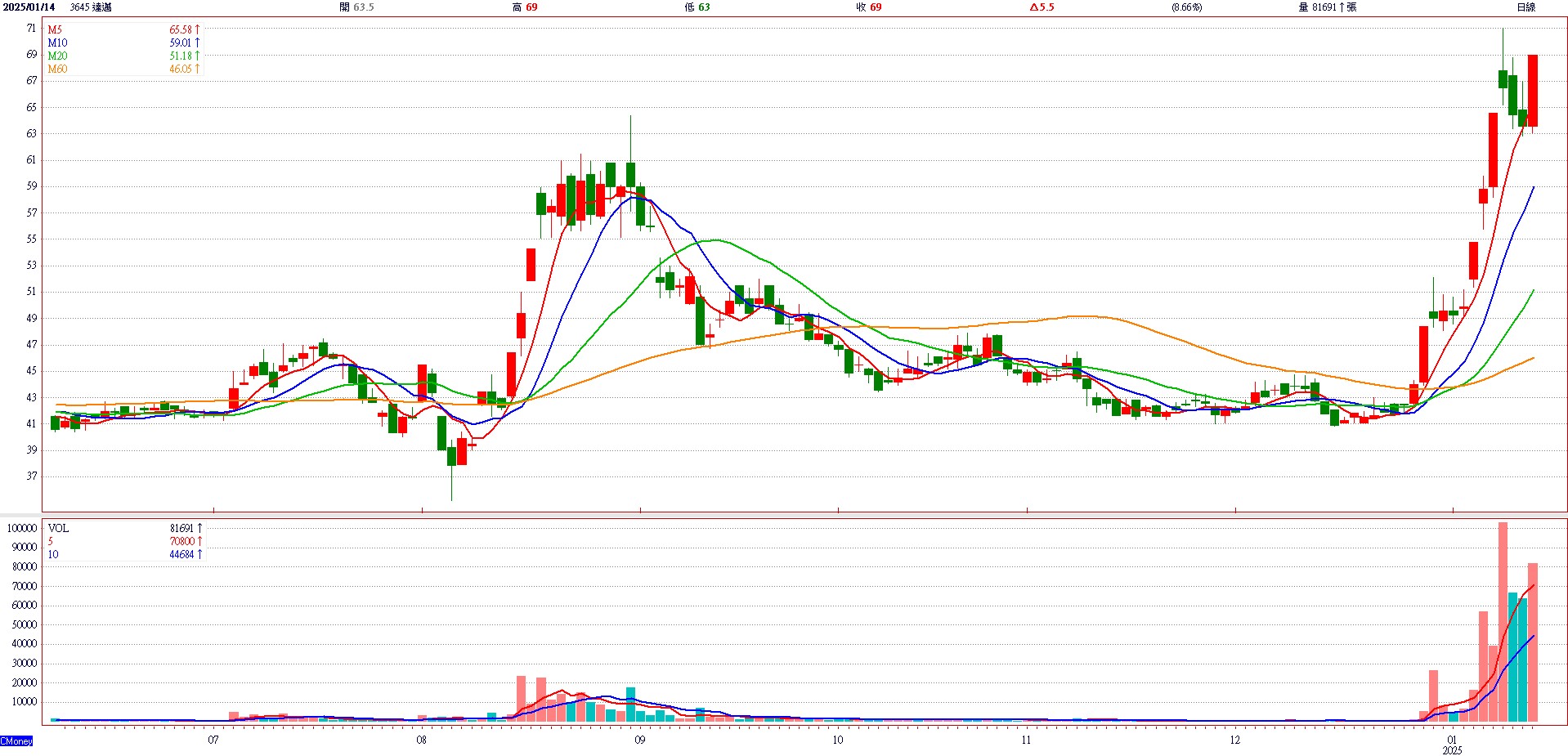The image size is (1568, 756).
Task: Click the CMoney logo in the corner
Action: tap(16, 741)
